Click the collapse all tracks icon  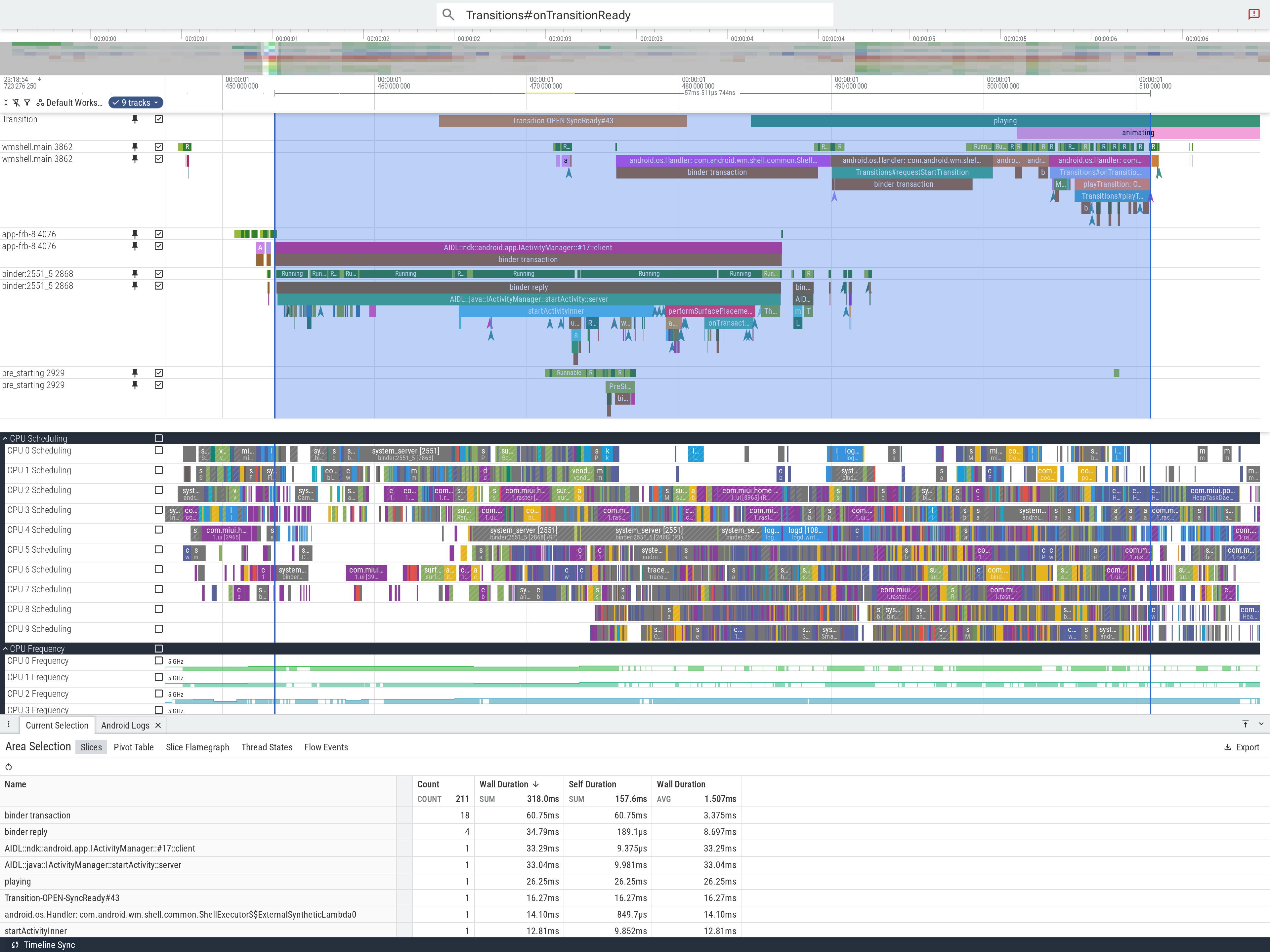(x=6, y=103)
